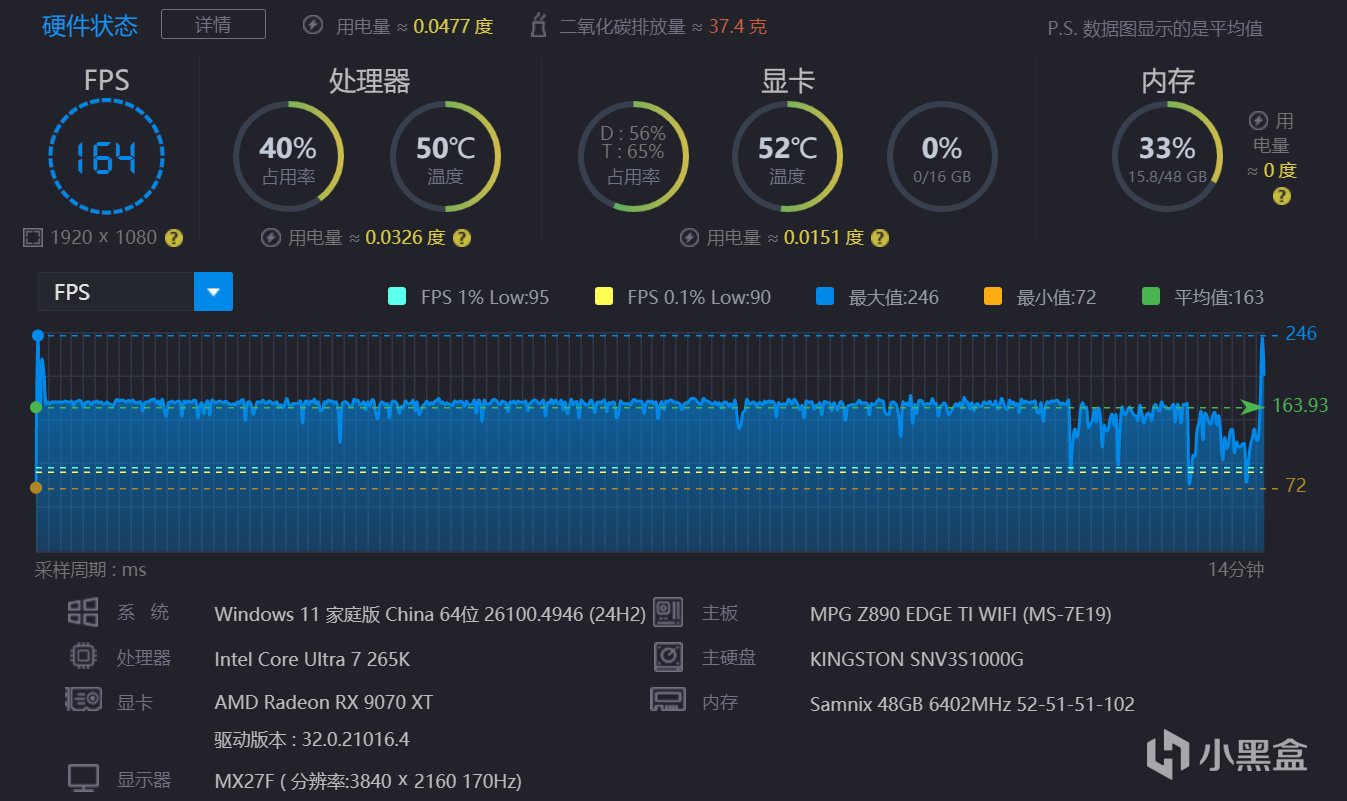Click help icon beside 1920 x 1080 resolution

click(174, 238)
